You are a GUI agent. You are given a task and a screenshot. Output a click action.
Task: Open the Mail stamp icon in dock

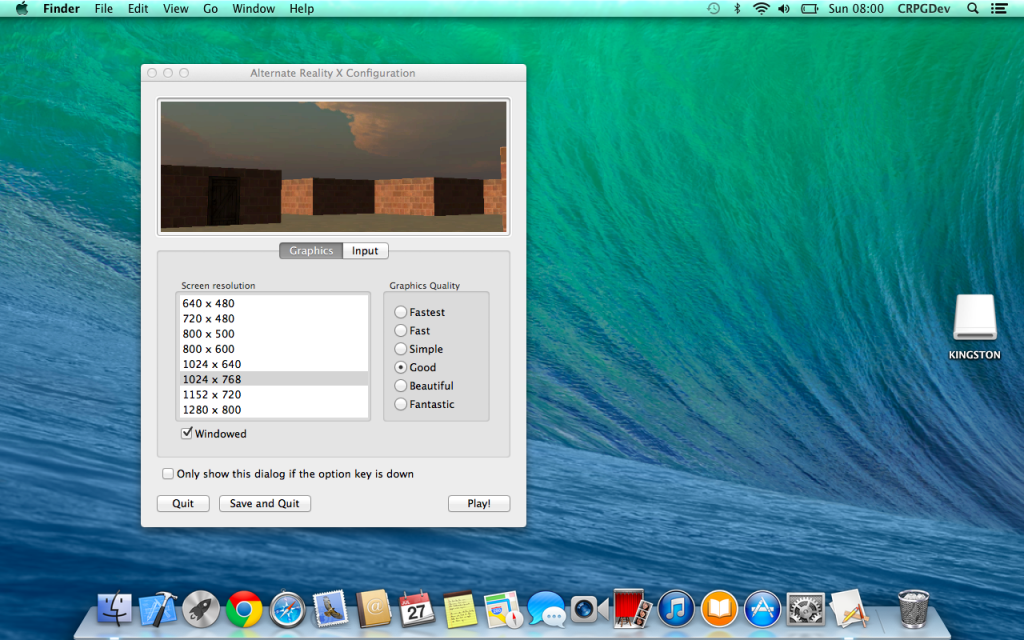pyautogui.click(x=330, y=609)
